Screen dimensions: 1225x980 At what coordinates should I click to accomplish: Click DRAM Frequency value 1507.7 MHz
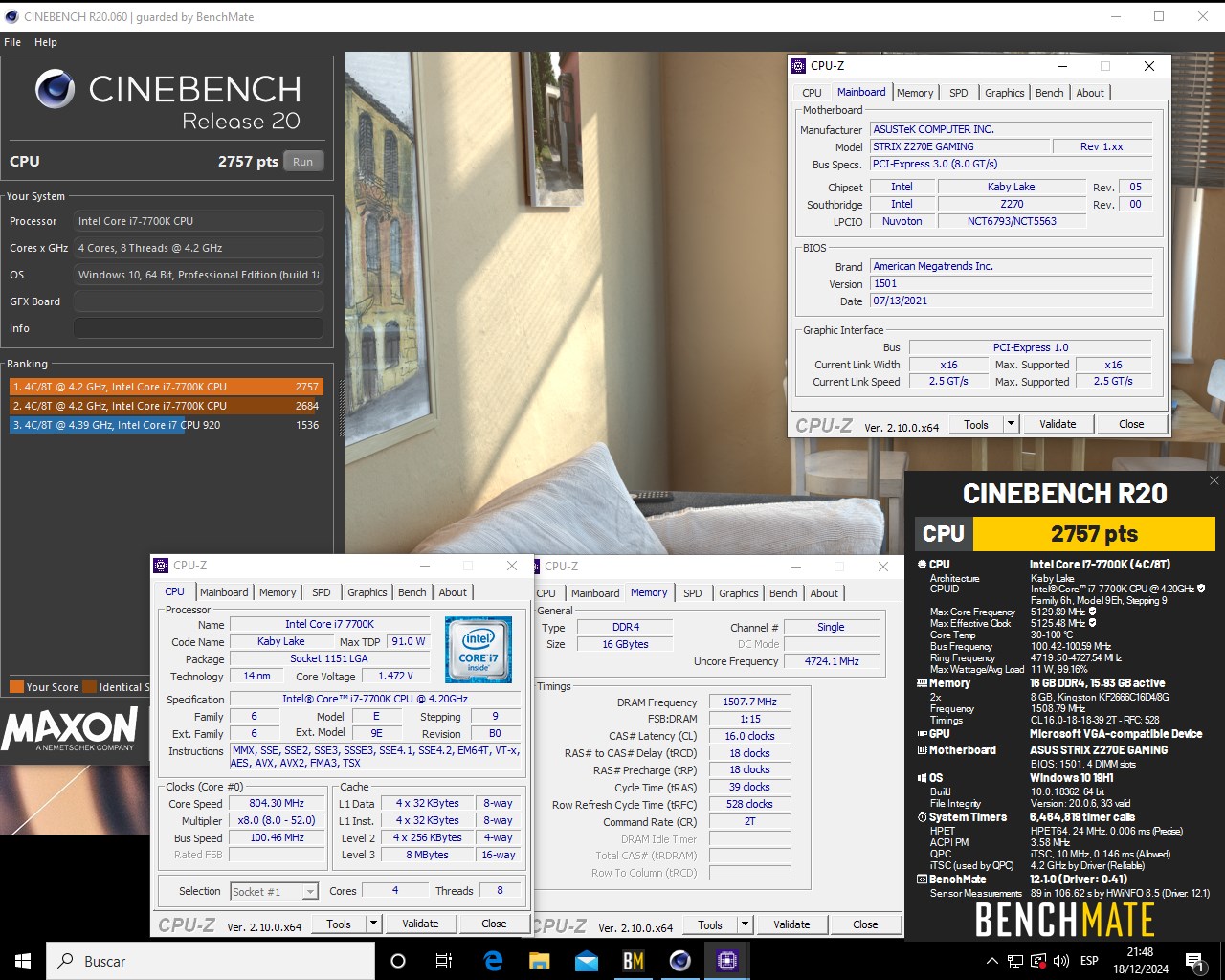pyautogui.click(x=750, y=702)
